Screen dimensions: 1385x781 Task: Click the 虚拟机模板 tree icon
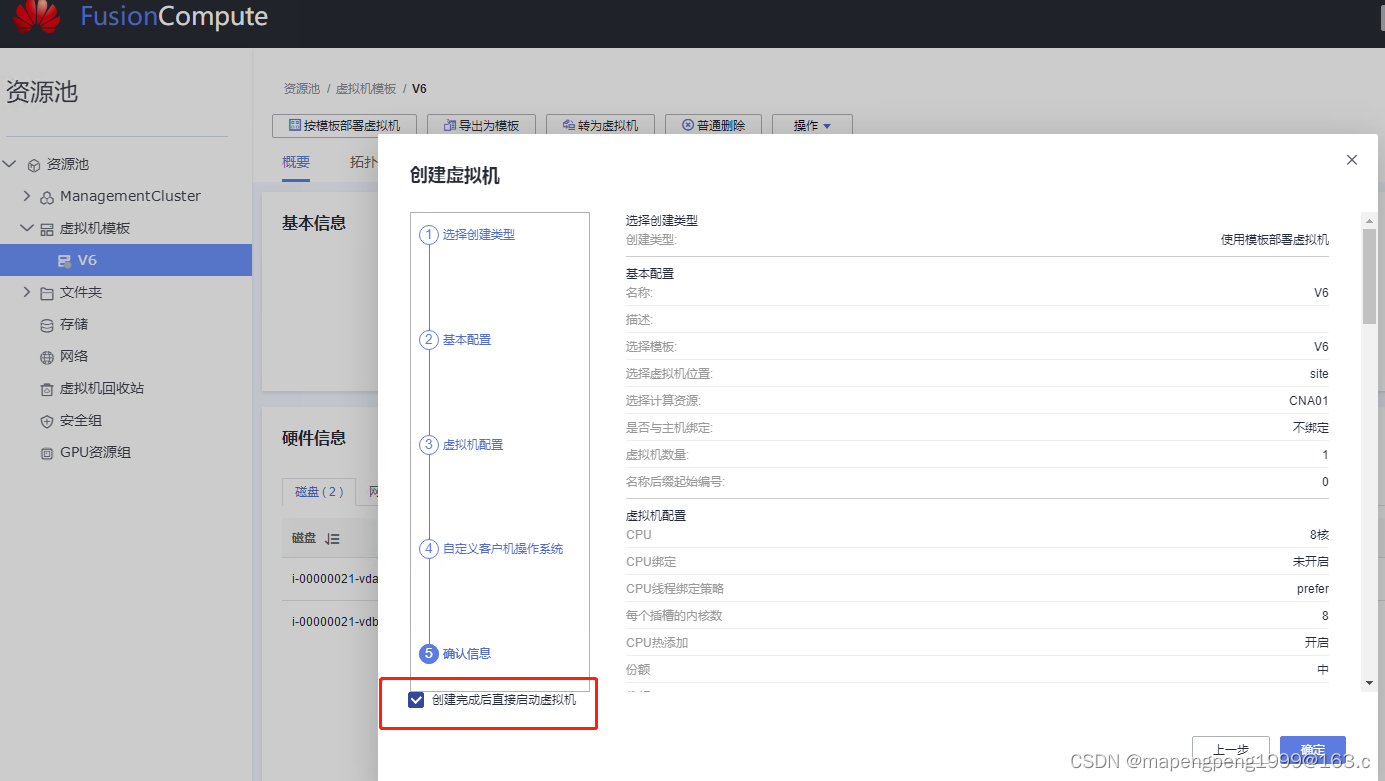47,229
